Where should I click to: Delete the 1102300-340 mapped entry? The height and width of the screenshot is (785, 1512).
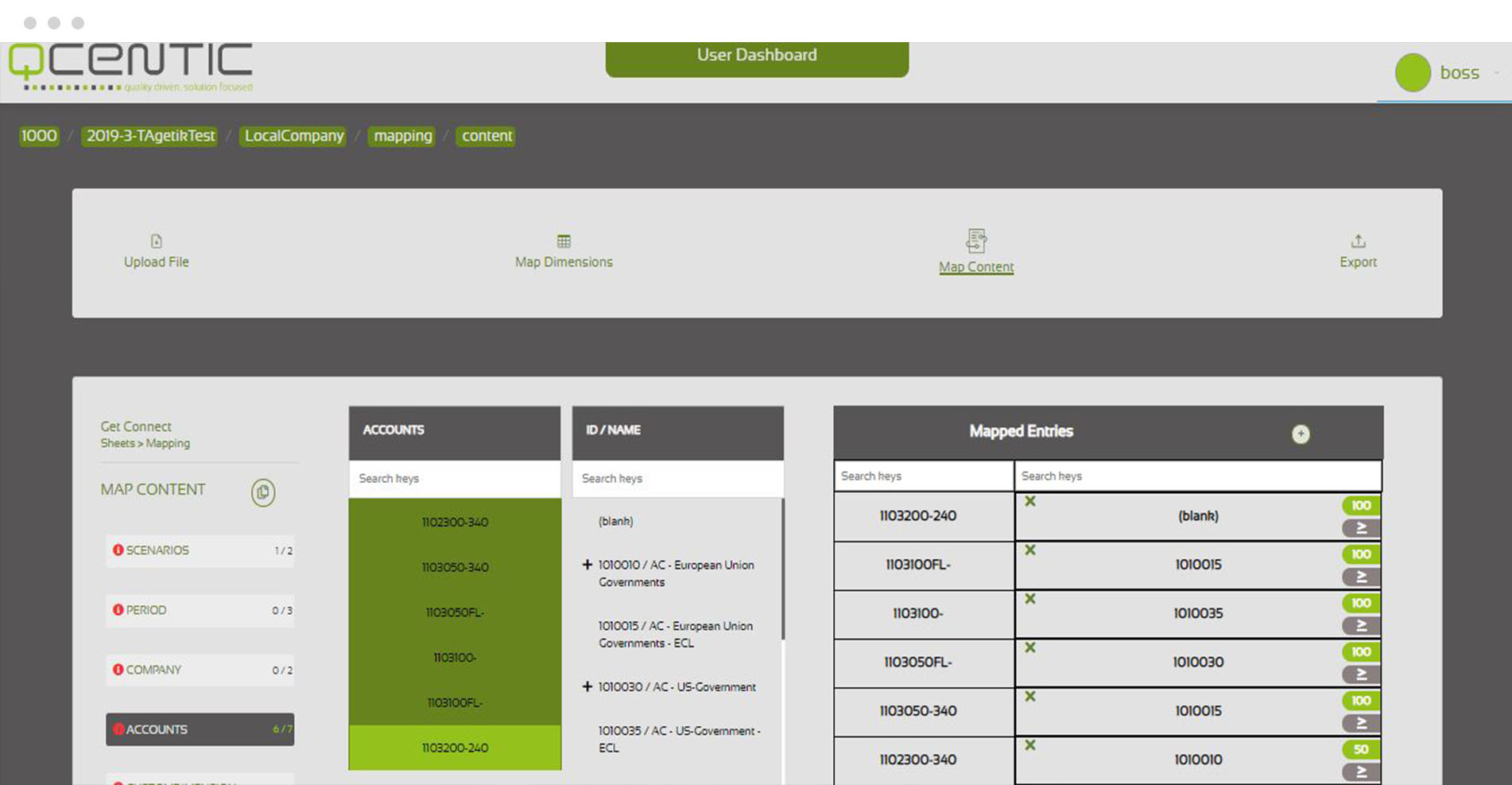point(1030,745)
